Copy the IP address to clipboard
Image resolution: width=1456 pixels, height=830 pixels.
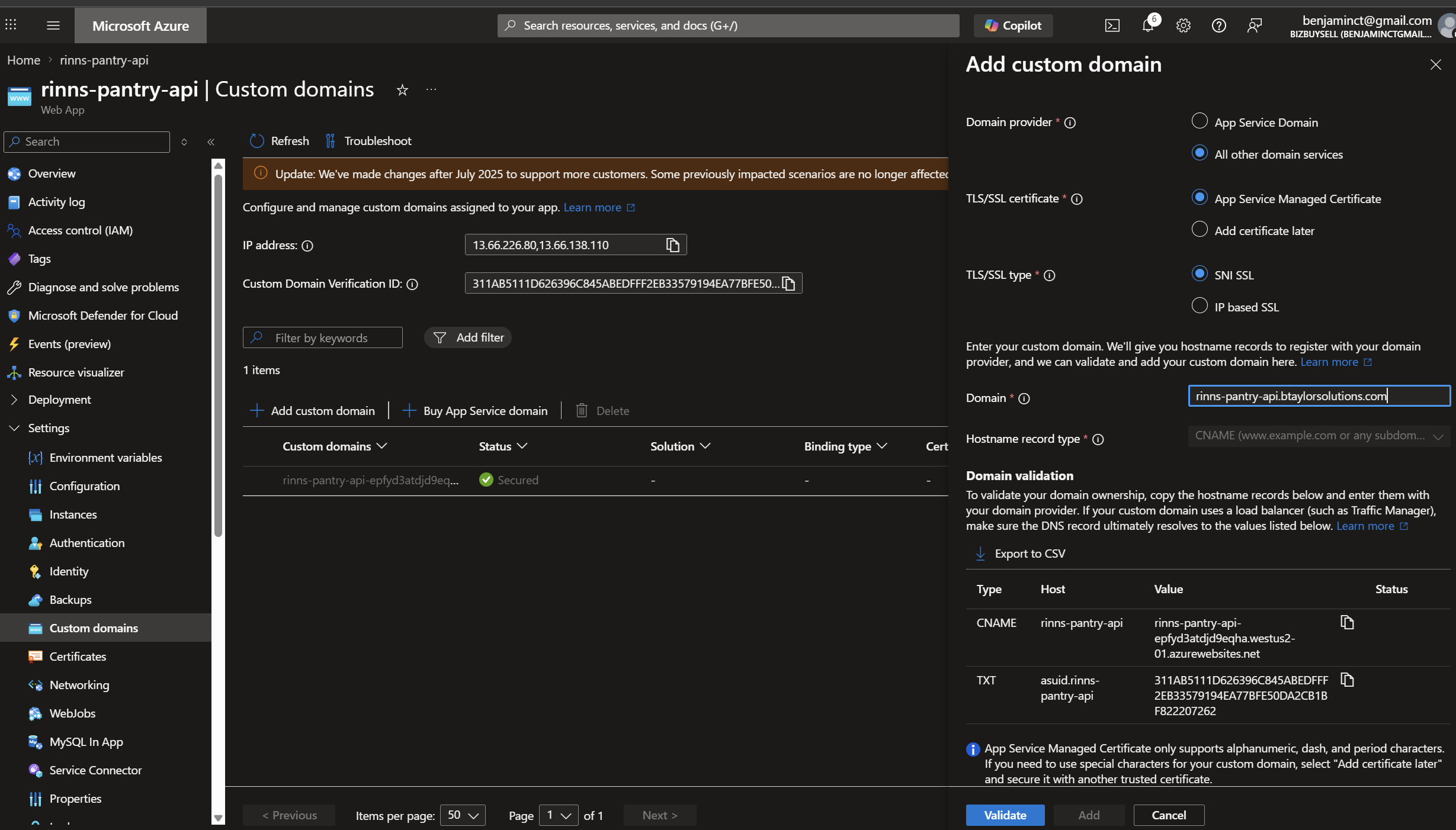[x=672, y=245]
